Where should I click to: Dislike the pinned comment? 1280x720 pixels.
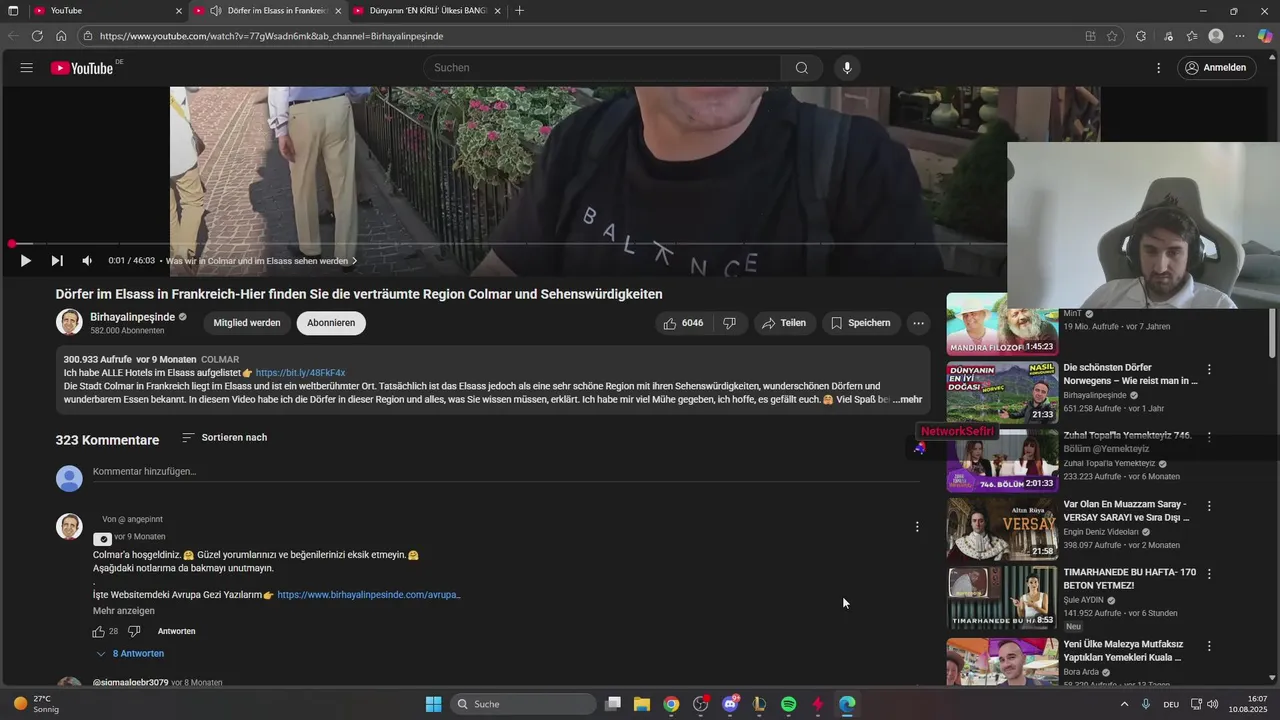coord(134,632)
